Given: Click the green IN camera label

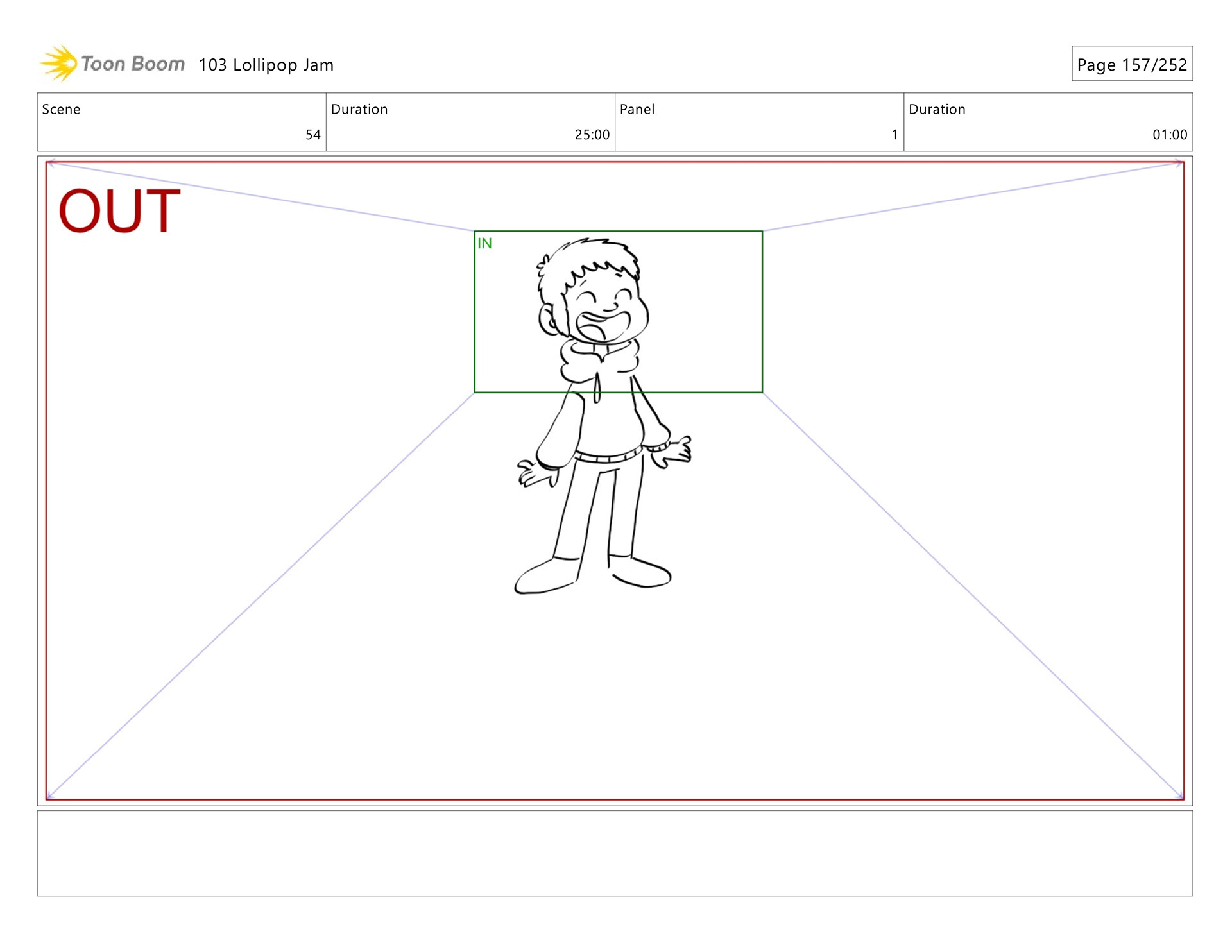Looking at the screenshot, I should point(484,243).
